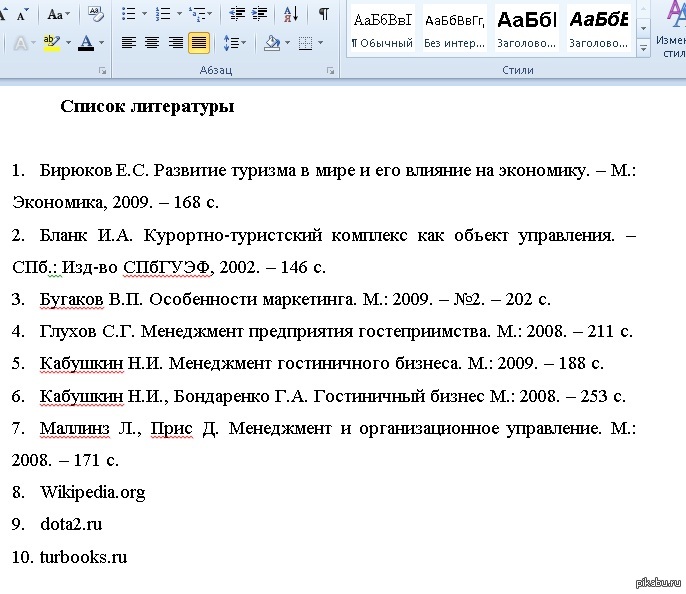The image size is (686, 594).
Task: Click the Wikipedia.org entry
Action: pos(92,493)
